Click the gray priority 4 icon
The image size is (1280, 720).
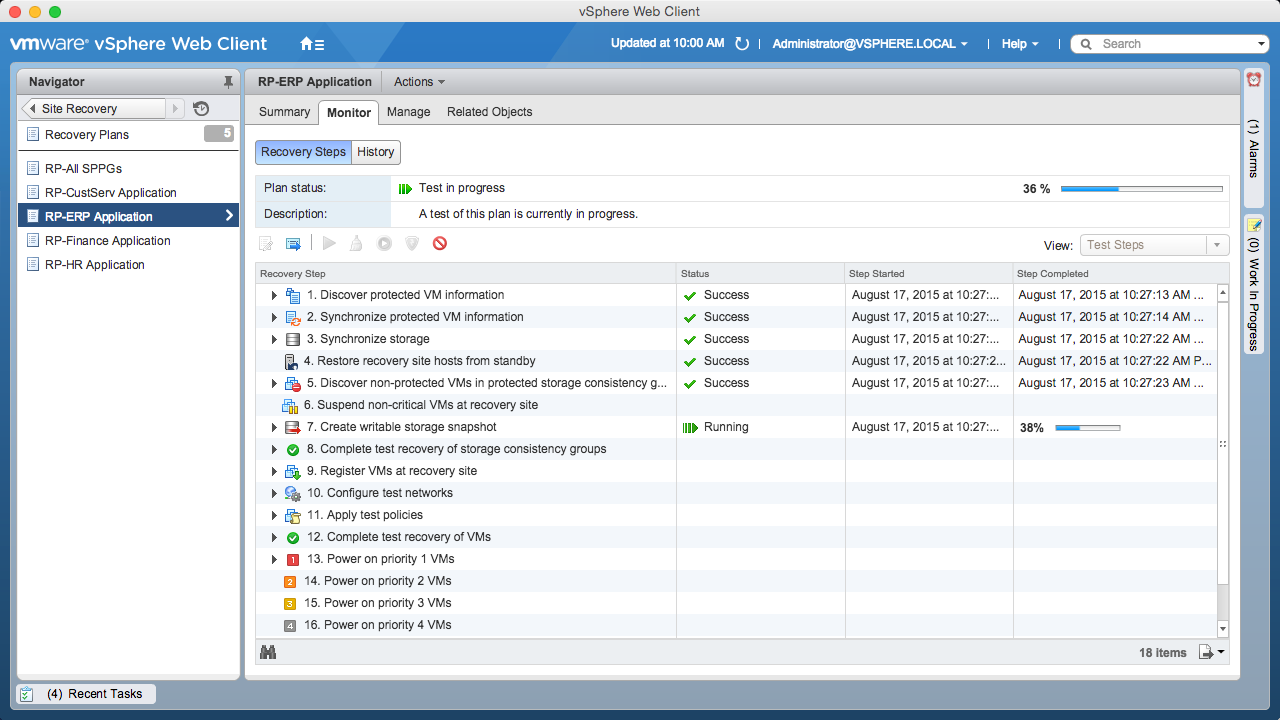pyautogui.click(x=290, y=625)
